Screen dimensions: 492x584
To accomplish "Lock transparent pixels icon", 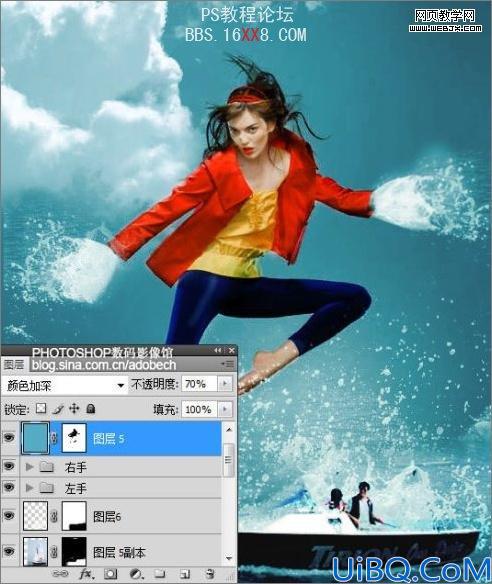I will pyautogui.click(x=41, y=409).
